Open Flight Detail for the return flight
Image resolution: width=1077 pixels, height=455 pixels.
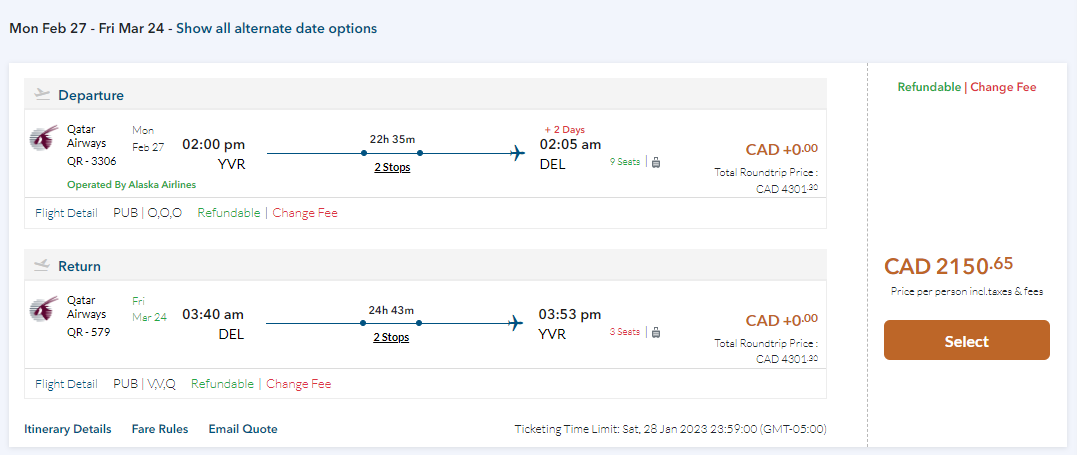(66, 384)
